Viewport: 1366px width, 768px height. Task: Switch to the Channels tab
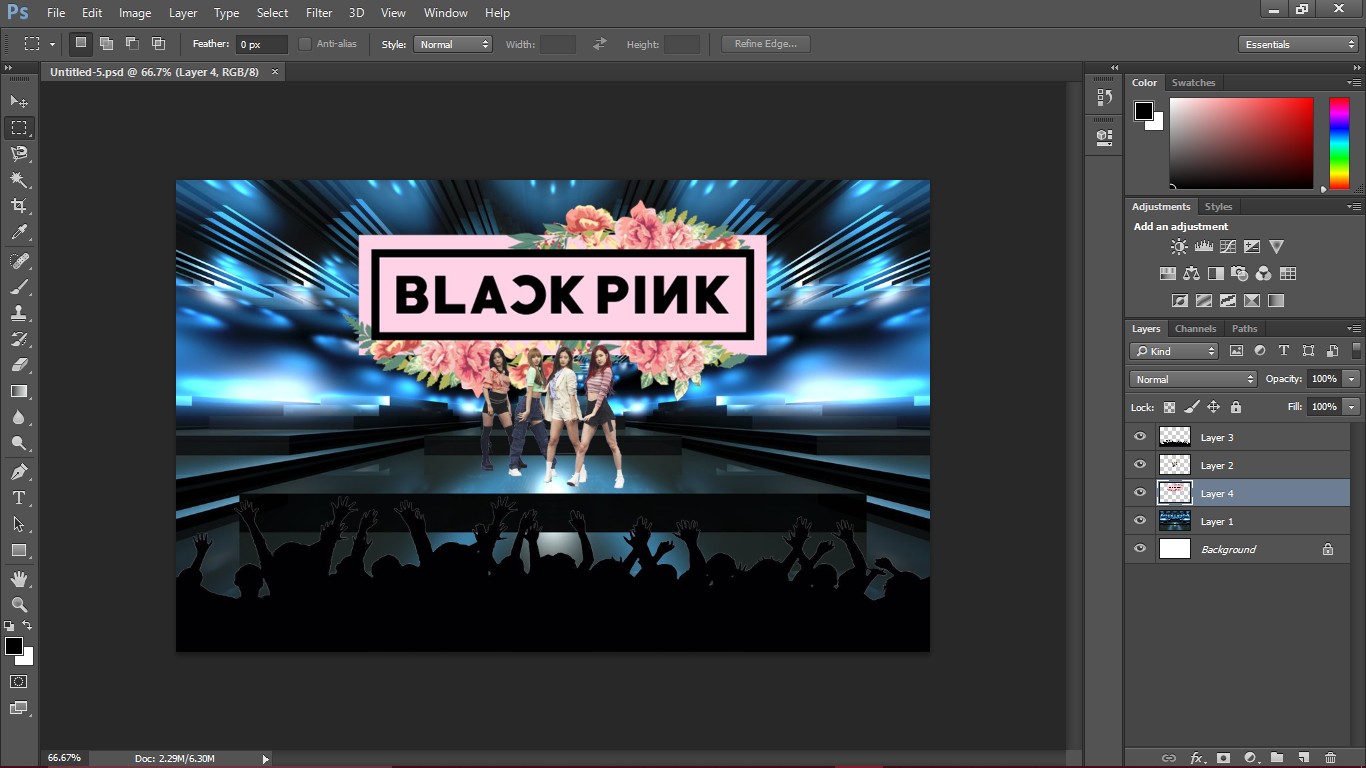(1195, 328)
